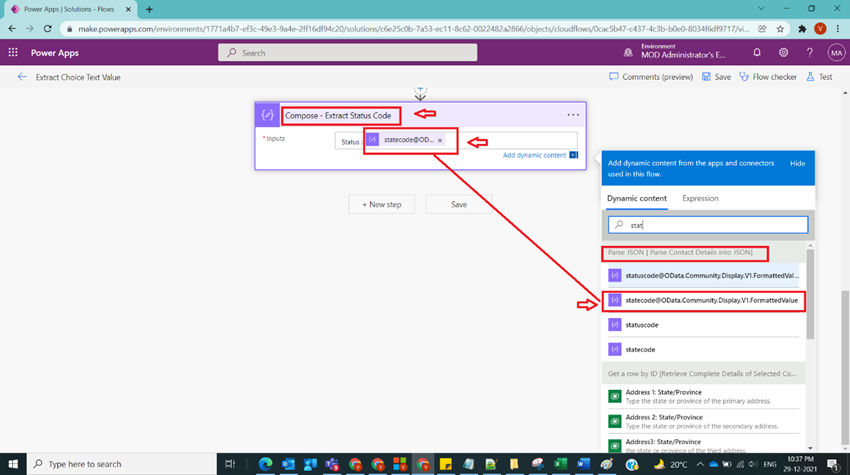850x475 pixels.
Task: Reload the browser page
Action: click(48, 29)
